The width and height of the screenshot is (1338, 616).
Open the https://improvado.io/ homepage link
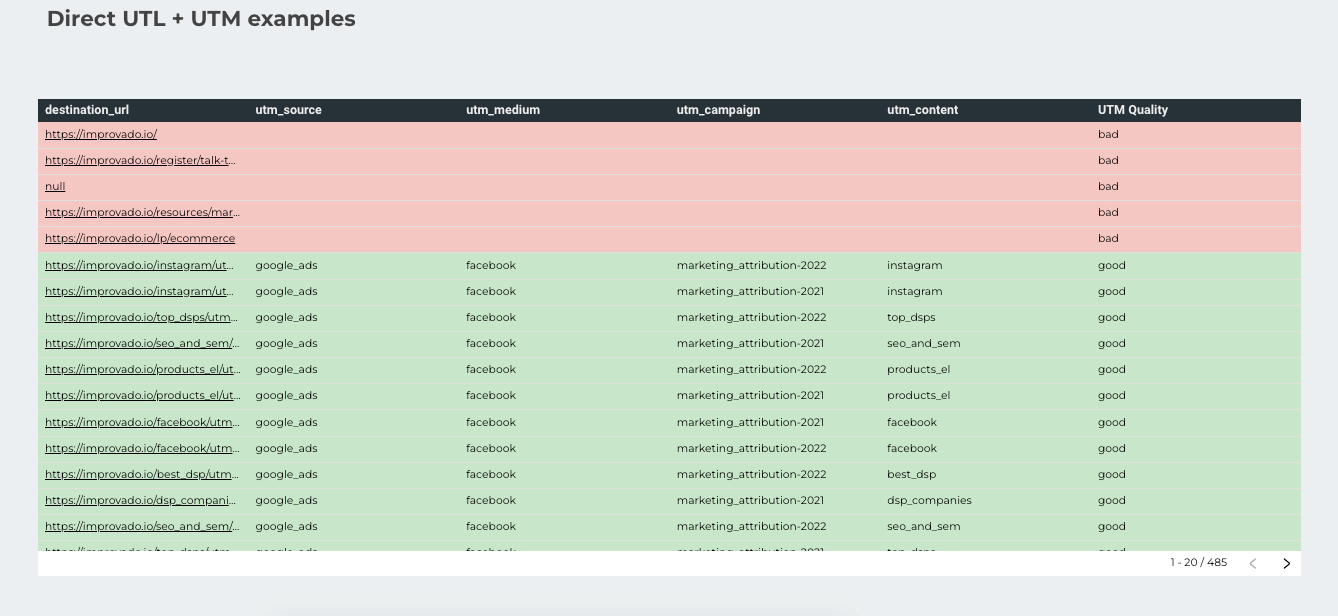(100, 134)
